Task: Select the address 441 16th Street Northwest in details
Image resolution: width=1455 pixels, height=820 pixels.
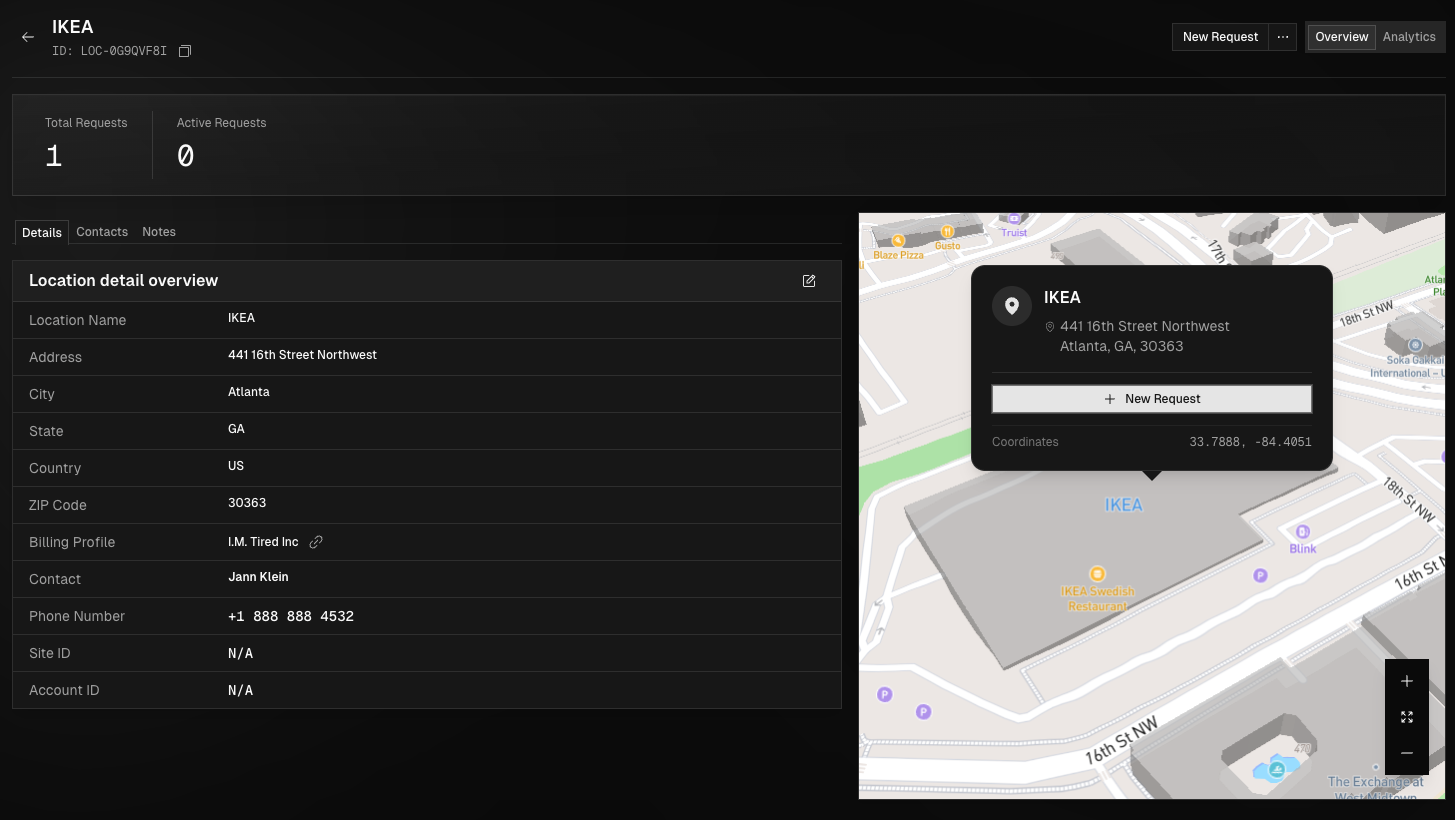Action: click(x=302, y=355)
